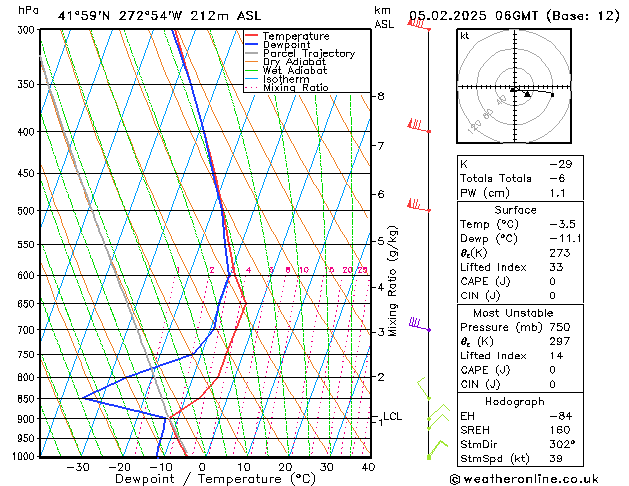Click the StmSpd (kt) value 39
This screenshot has width=629, height=486.
[x=556, y=458]
